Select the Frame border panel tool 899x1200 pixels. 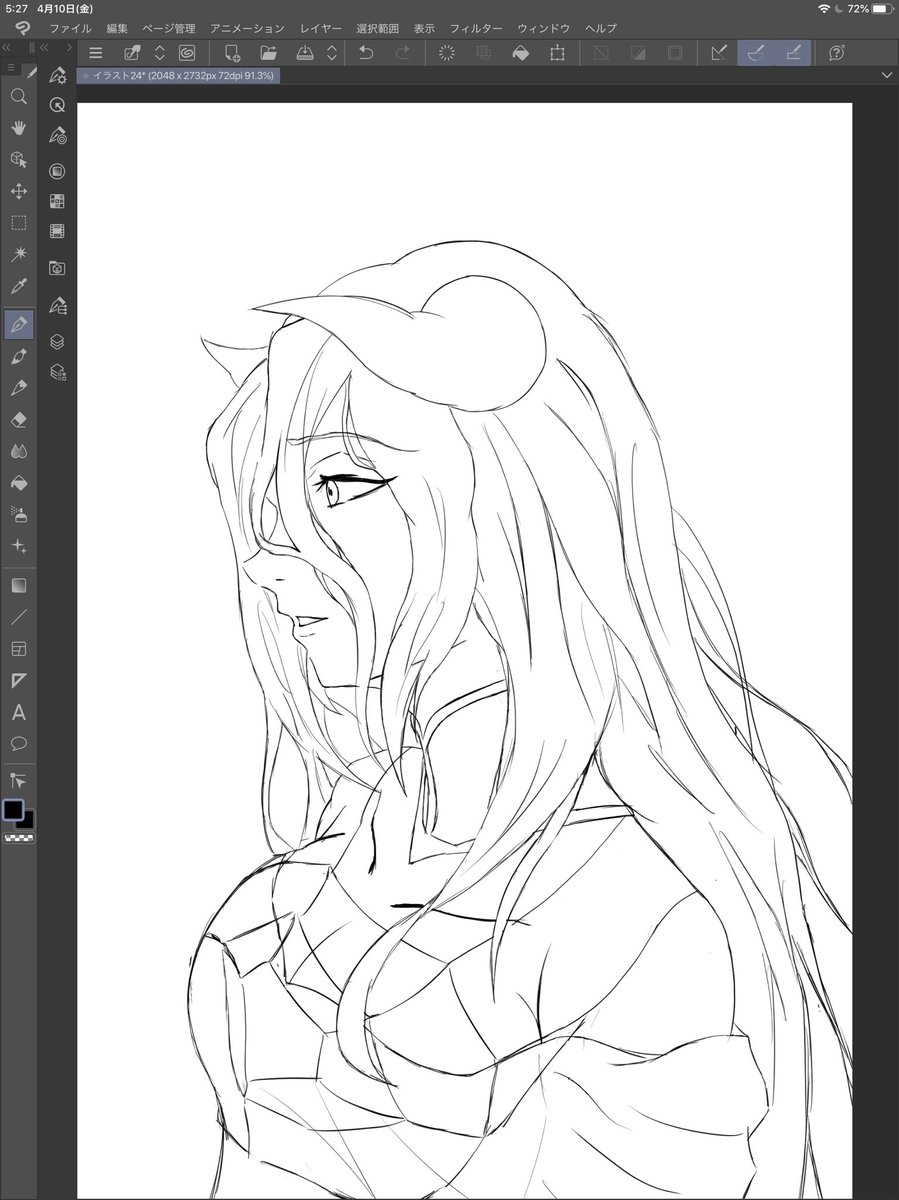click(18, 649)
